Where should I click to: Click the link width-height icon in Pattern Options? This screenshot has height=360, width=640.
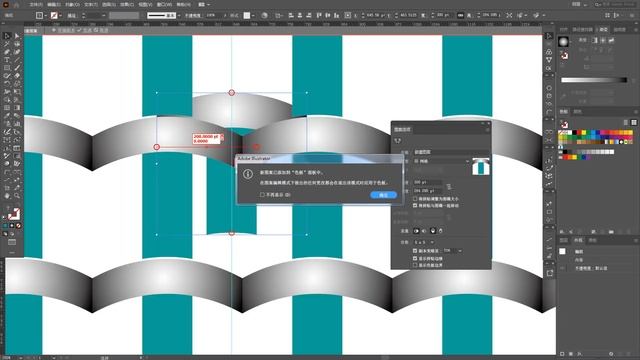[449, 187]
